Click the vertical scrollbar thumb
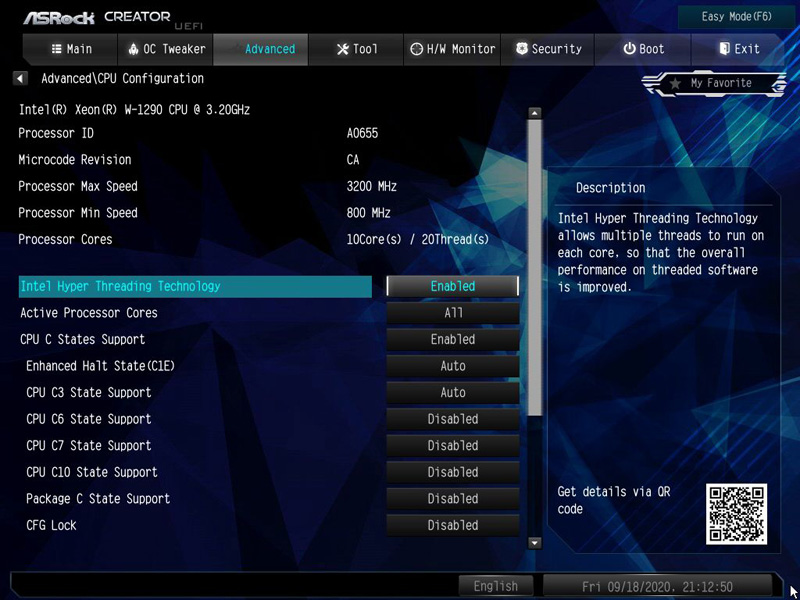The width and height of the screenshot is (800, 600). click(534, 268)
